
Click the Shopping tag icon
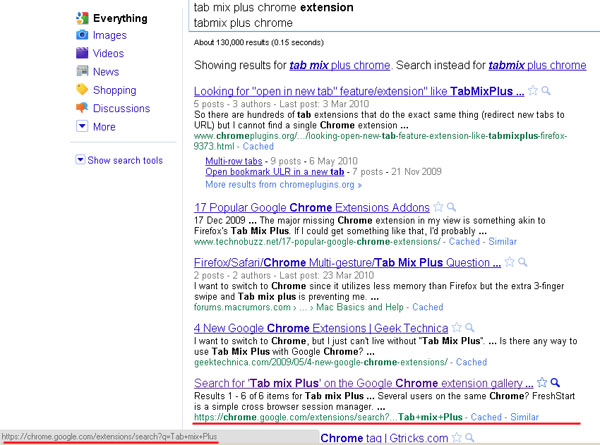click(82, 90)
